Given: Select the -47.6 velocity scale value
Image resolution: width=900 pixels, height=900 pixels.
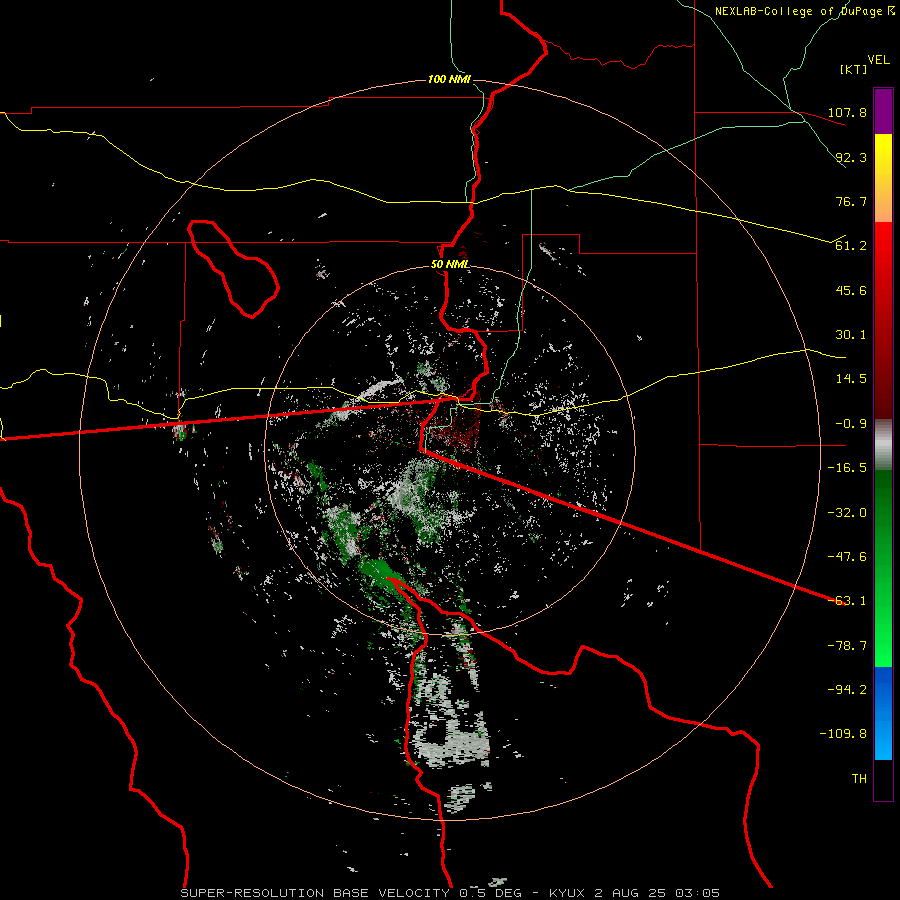Looking at the screenshot, I should click(847, 557).
